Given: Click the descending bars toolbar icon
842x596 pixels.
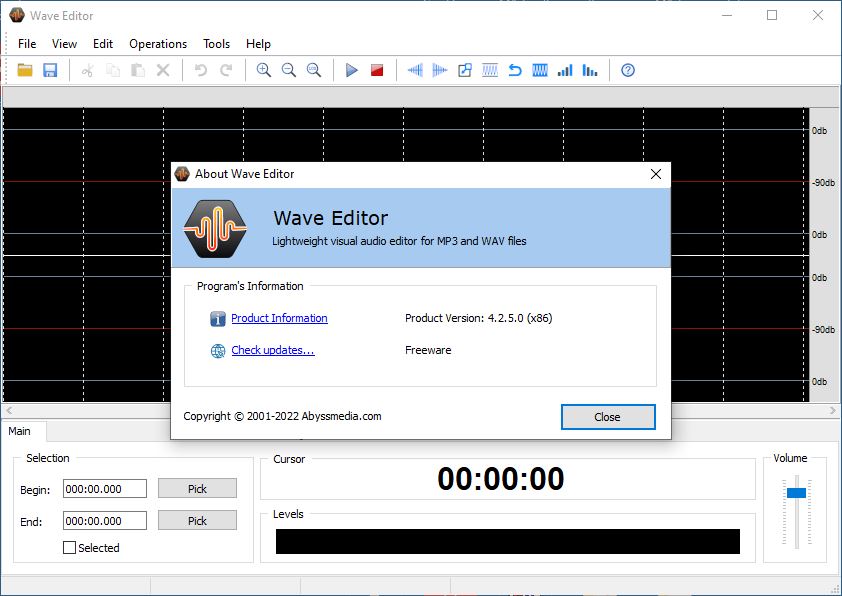Looking at the screenshot, I should click(x=590, y=70).
